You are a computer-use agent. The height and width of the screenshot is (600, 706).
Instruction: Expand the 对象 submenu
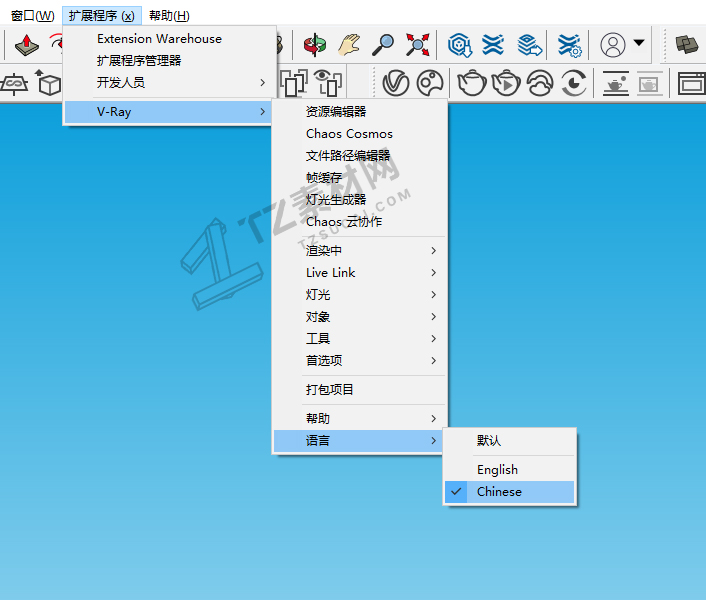tap(359, 317)
